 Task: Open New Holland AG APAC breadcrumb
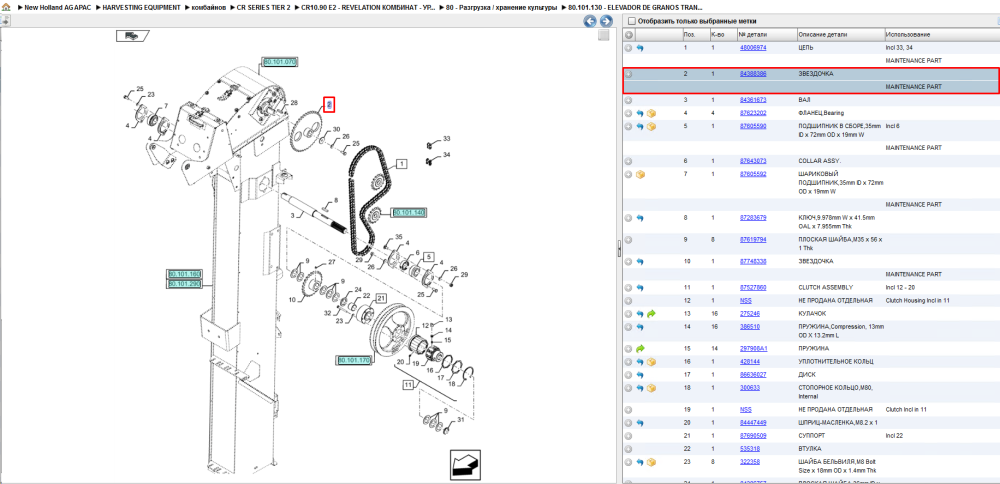57,7
